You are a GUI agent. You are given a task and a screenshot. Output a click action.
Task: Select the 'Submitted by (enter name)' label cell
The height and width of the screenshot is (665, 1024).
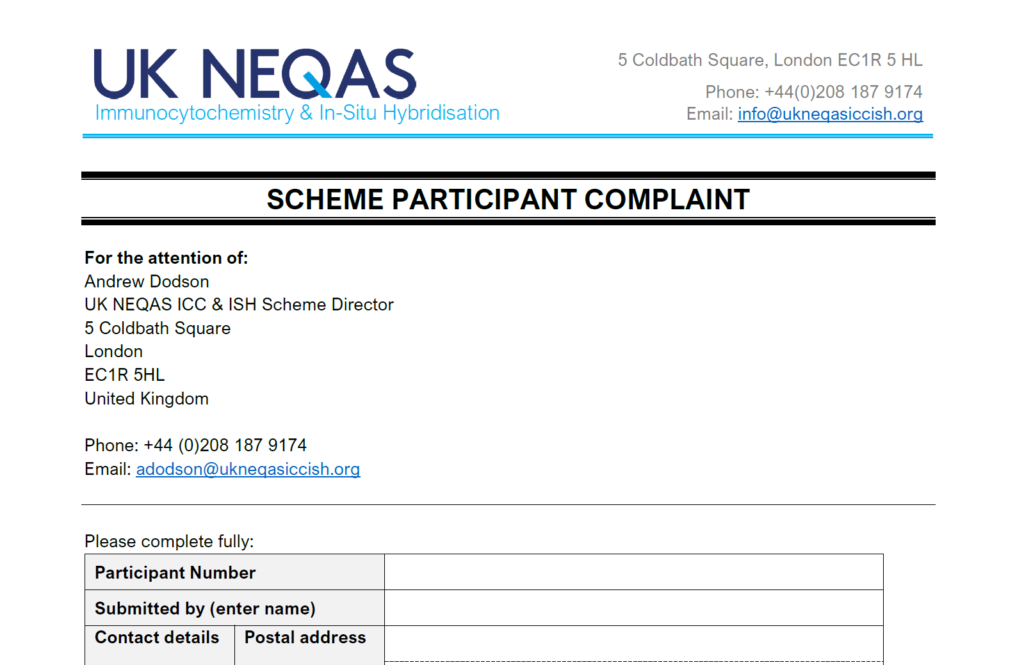click(x=234, y=608)
